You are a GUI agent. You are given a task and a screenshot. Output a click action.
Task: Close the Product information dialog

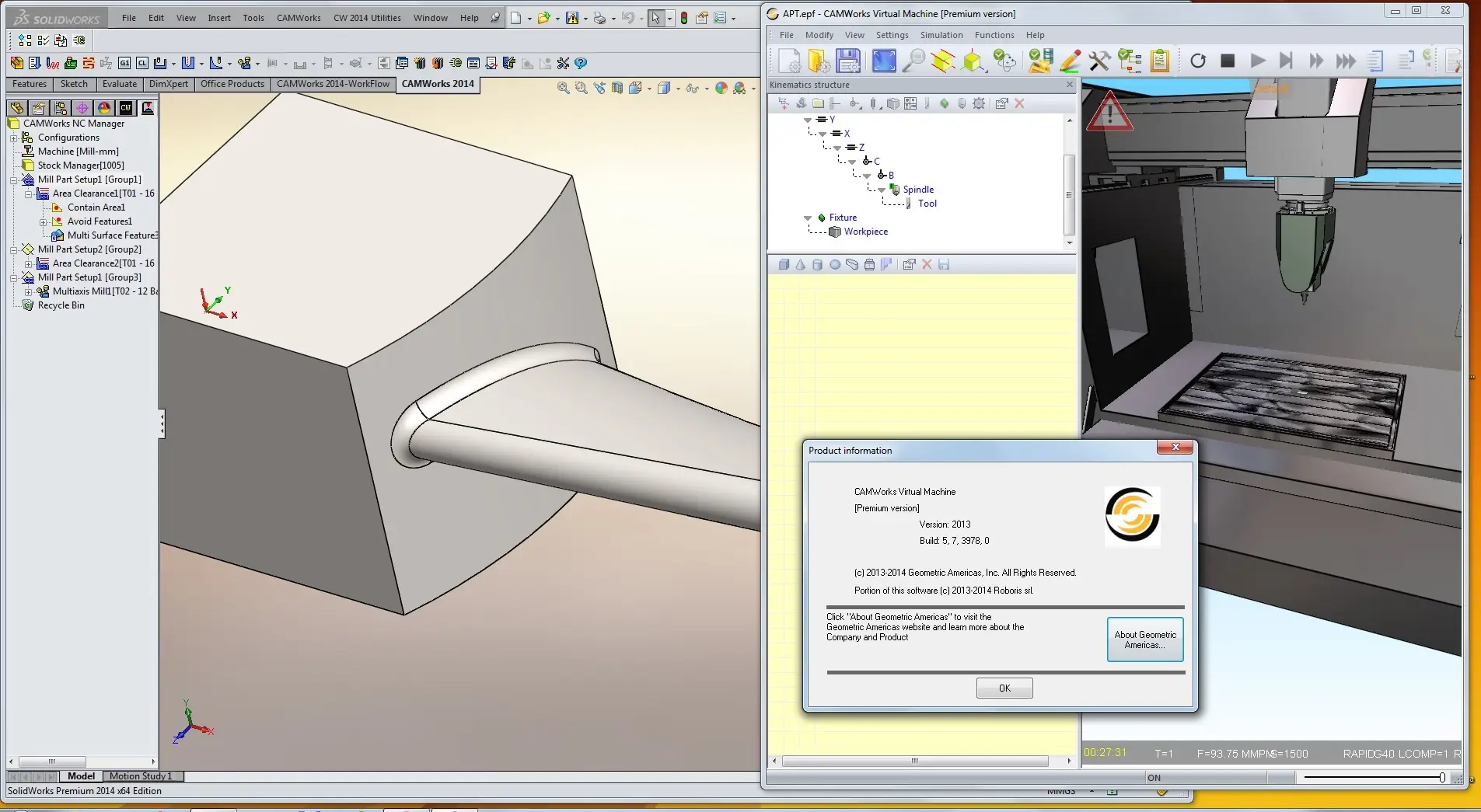(1175, 448)
